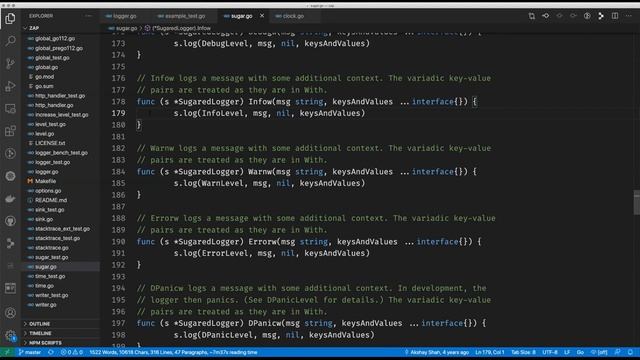
Task: Open global_prego112.go in the explorer
Action: (x=60, y=48)
